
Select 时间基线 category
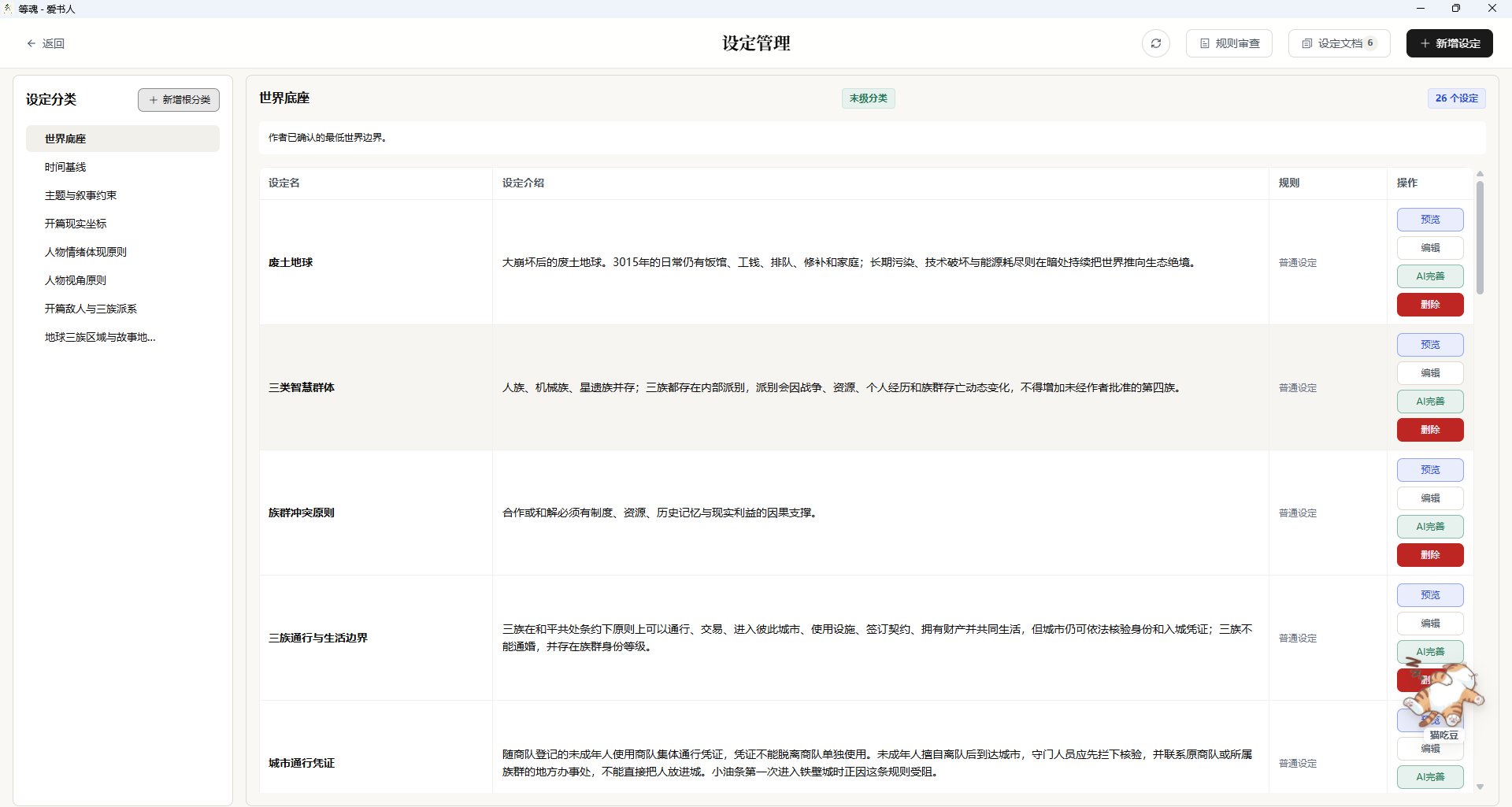click(x=123, y=167)
